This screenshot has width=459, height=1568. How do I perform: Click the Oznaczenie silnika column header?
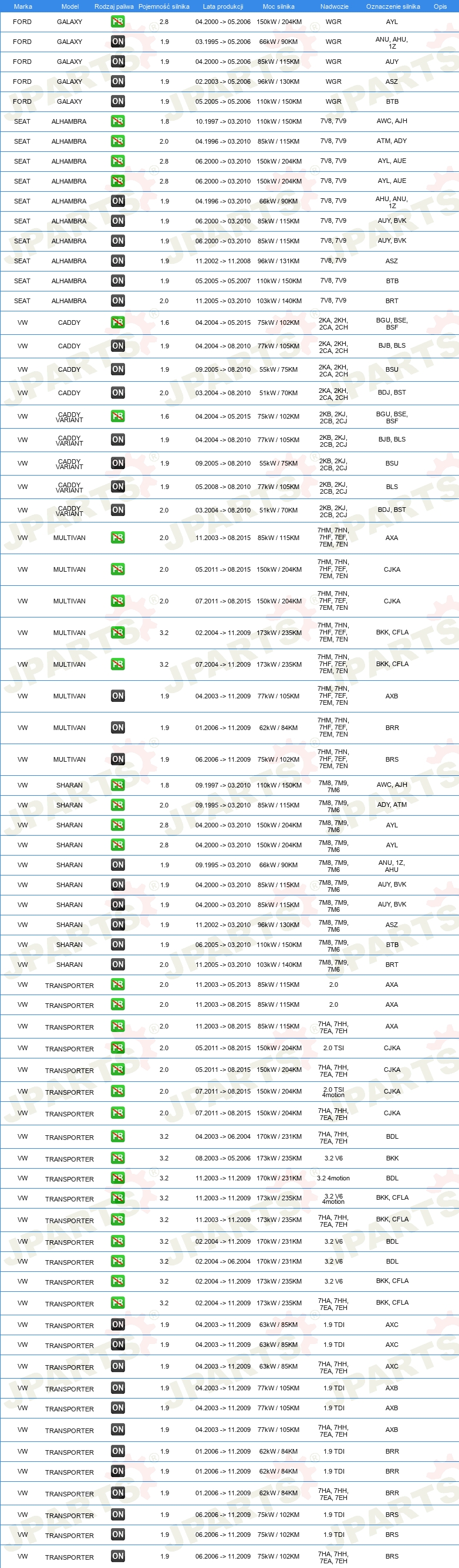tap(393, 6)
